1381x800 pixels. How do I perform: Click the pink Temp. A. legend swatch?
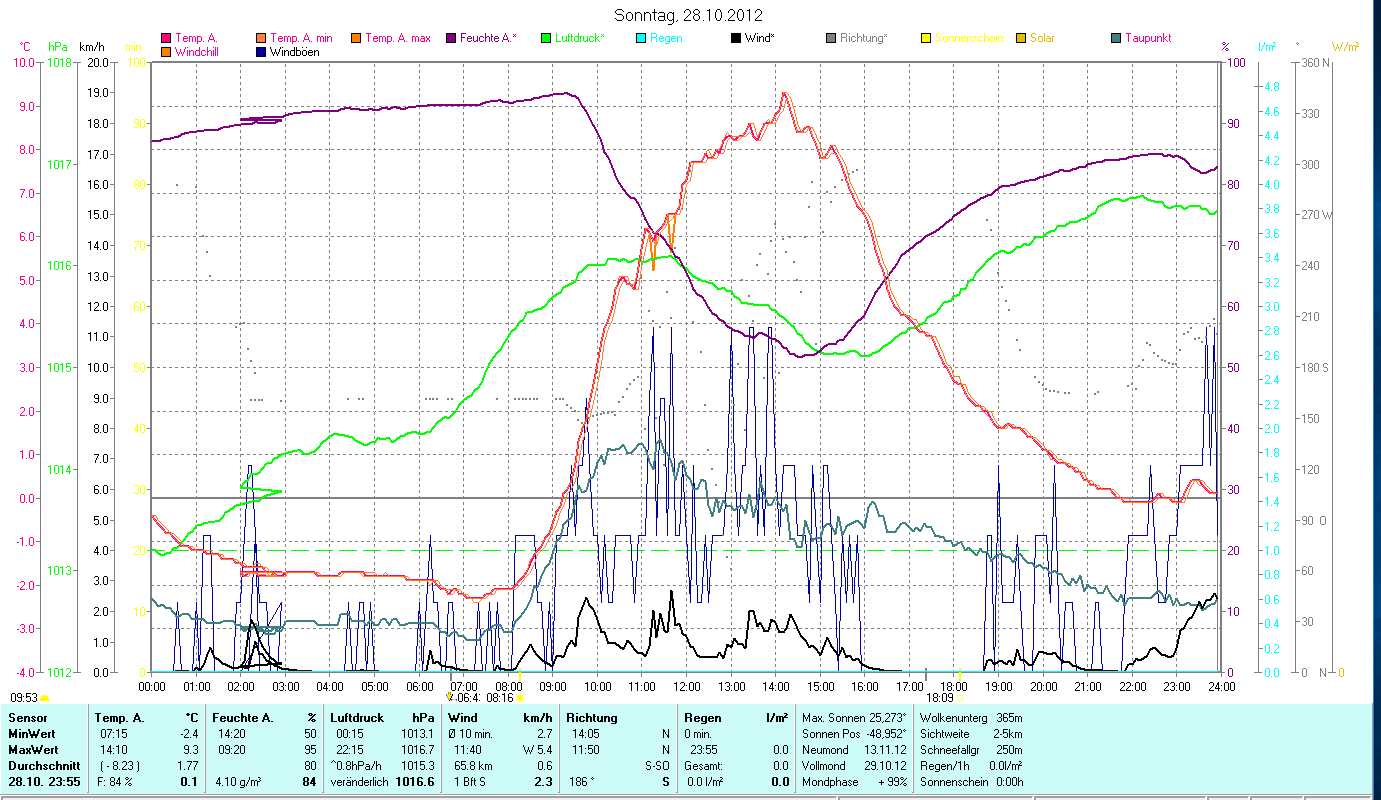[166, 39]
